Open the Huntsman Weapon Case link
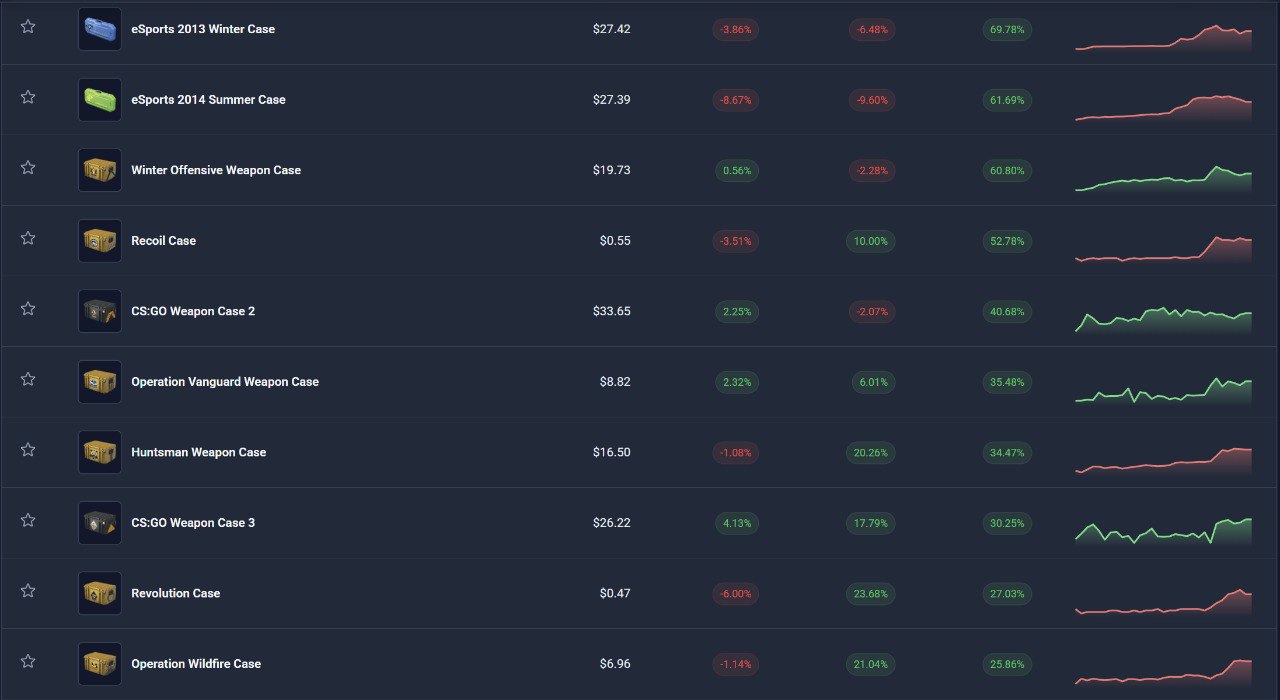1280x700 pixels. pos(198,453)
